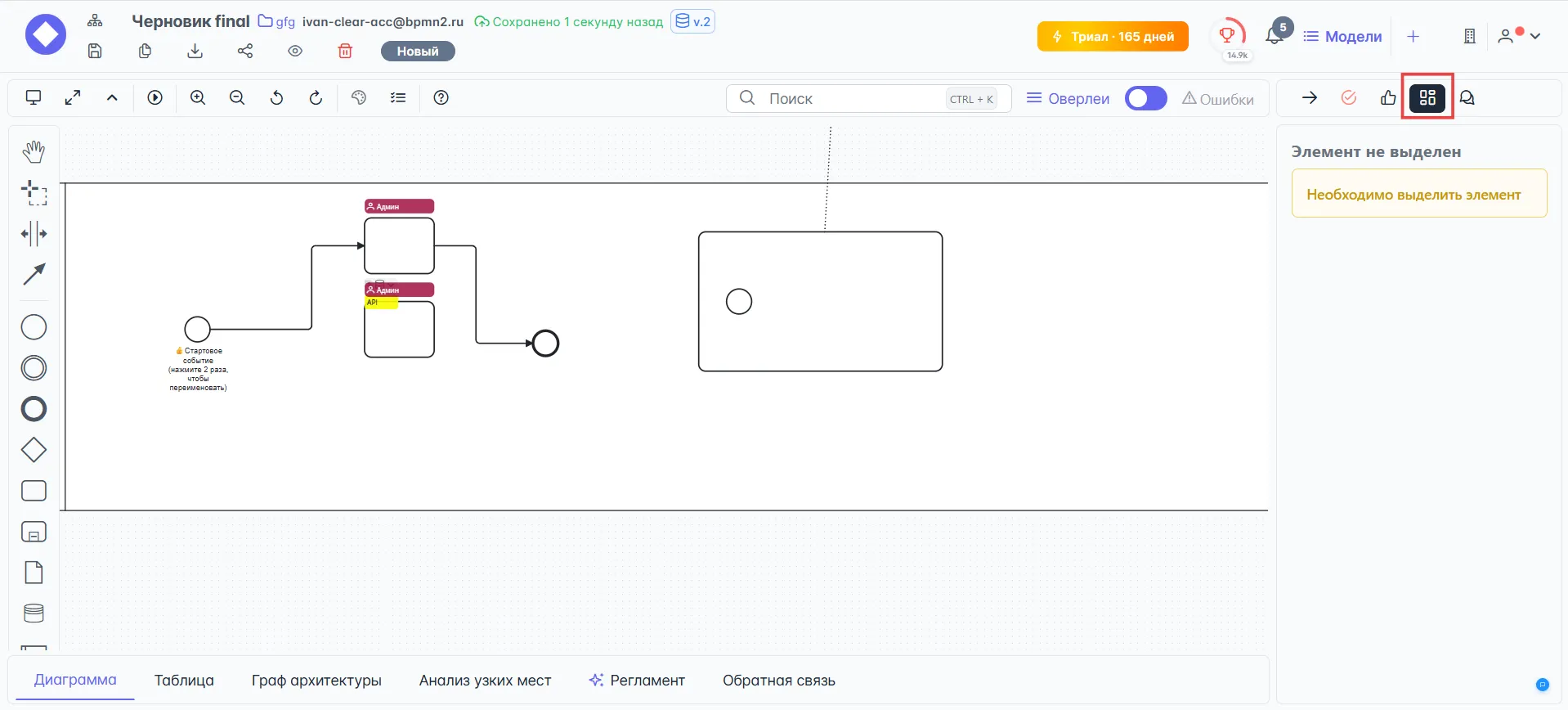Toggle the eye preview icon

[x=295, y=52]
